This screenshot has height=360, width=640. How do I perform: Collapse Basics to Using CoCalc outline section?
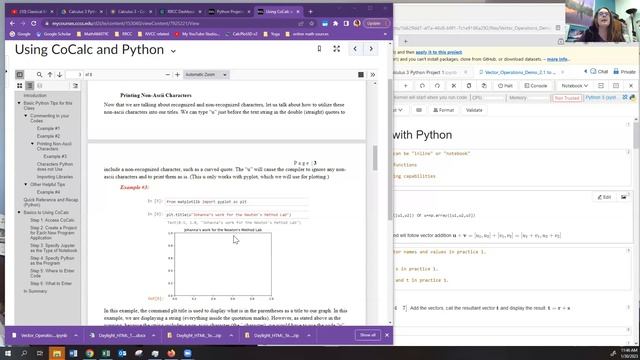19,212
